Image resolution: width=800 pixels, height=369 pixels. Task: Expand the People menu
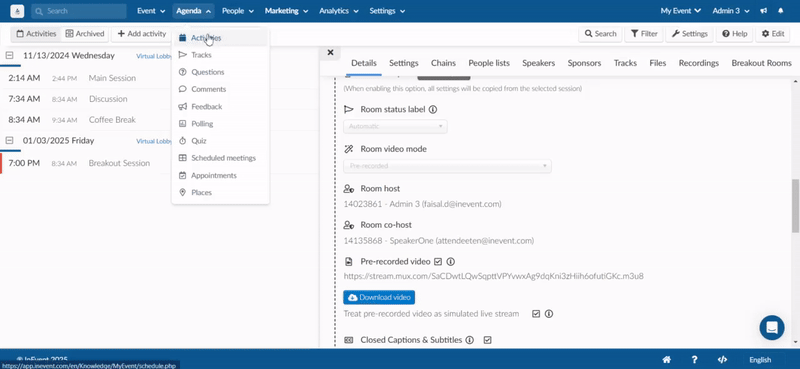point(238,11)
